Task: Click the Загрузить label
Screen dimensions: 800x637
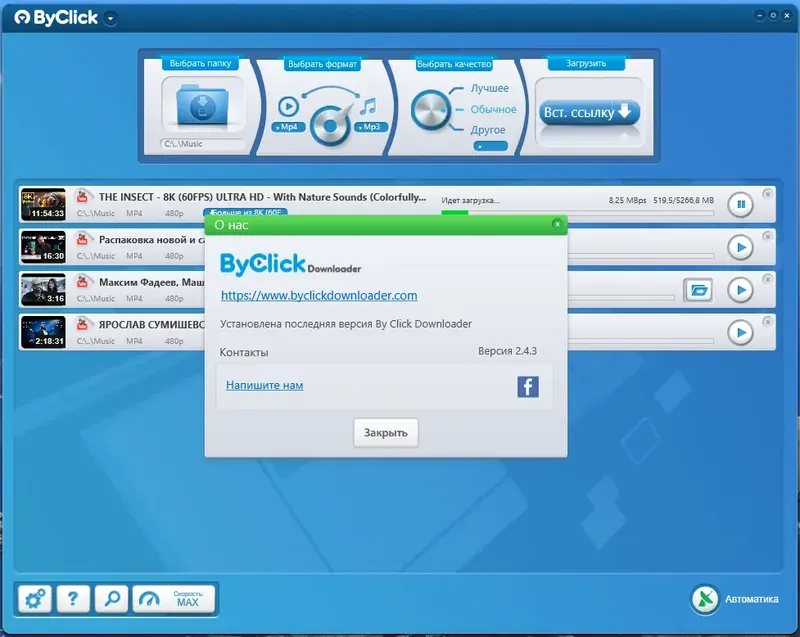Action: pyautogui.click(x=586, y=63)
